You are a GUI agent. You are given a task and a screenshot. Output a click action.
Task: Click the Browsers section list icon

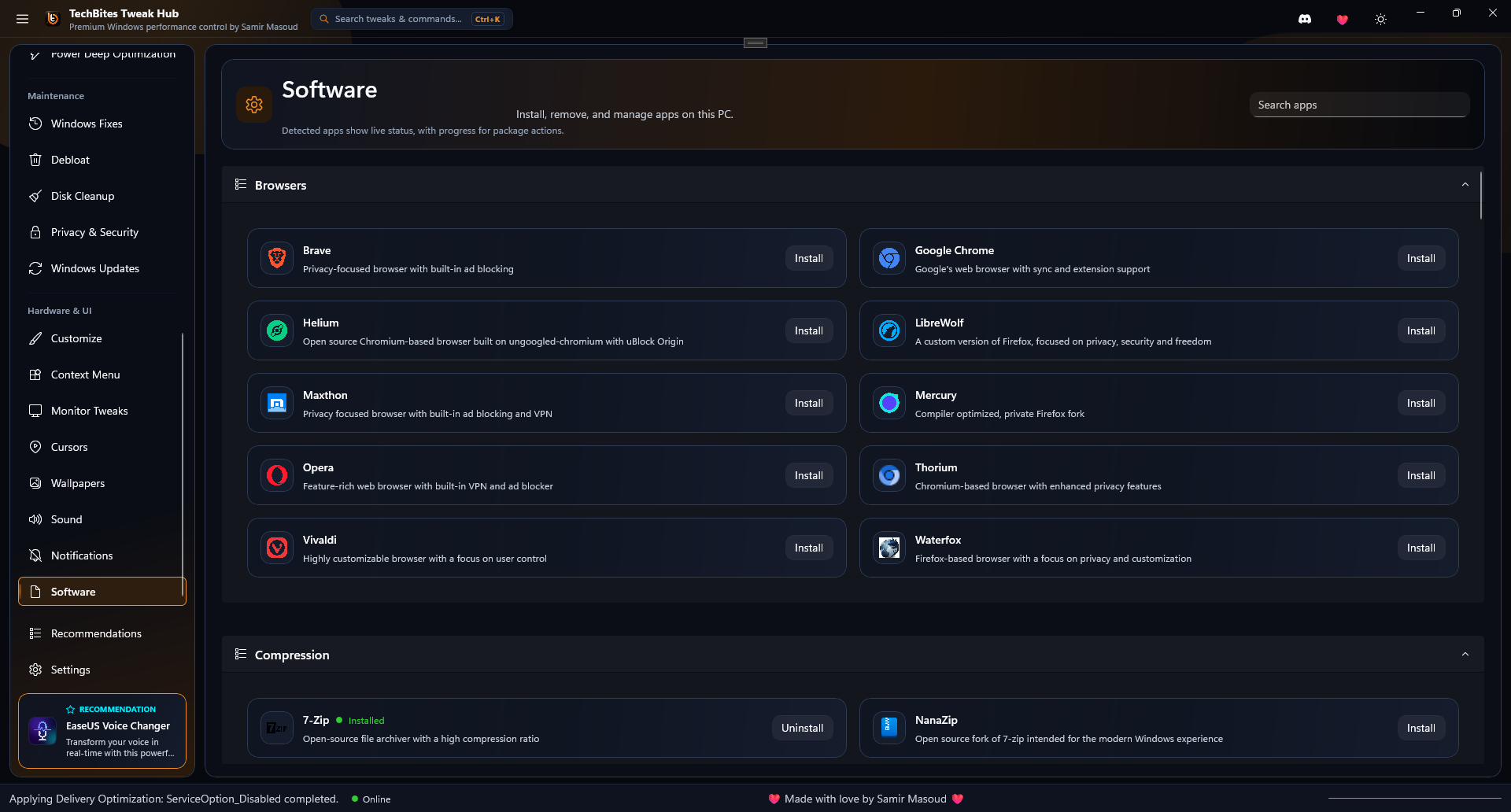coord(241,184)
